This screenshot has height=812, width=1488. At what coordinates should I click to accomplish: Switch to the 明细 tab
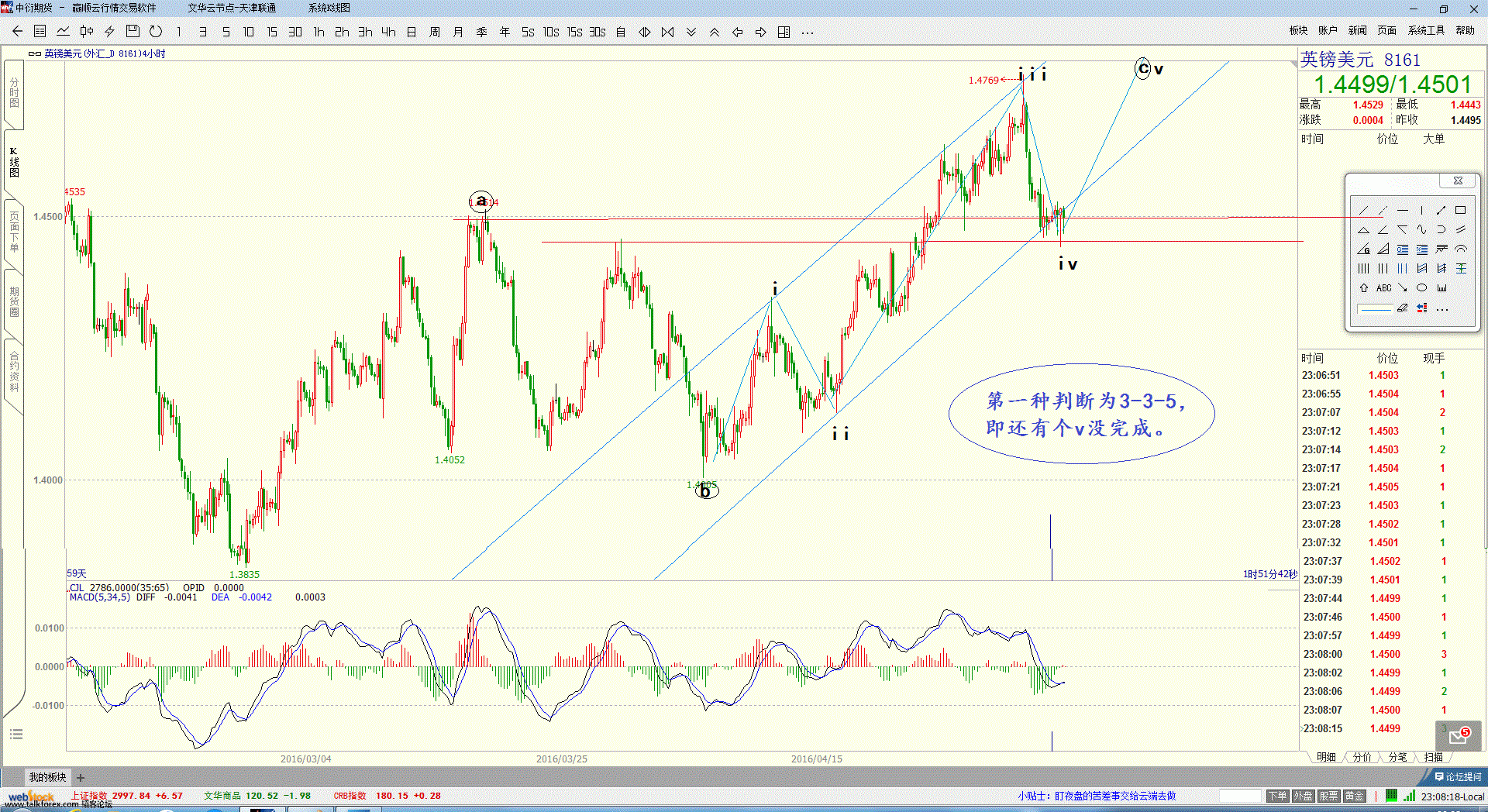click(x=1326, y=757)
